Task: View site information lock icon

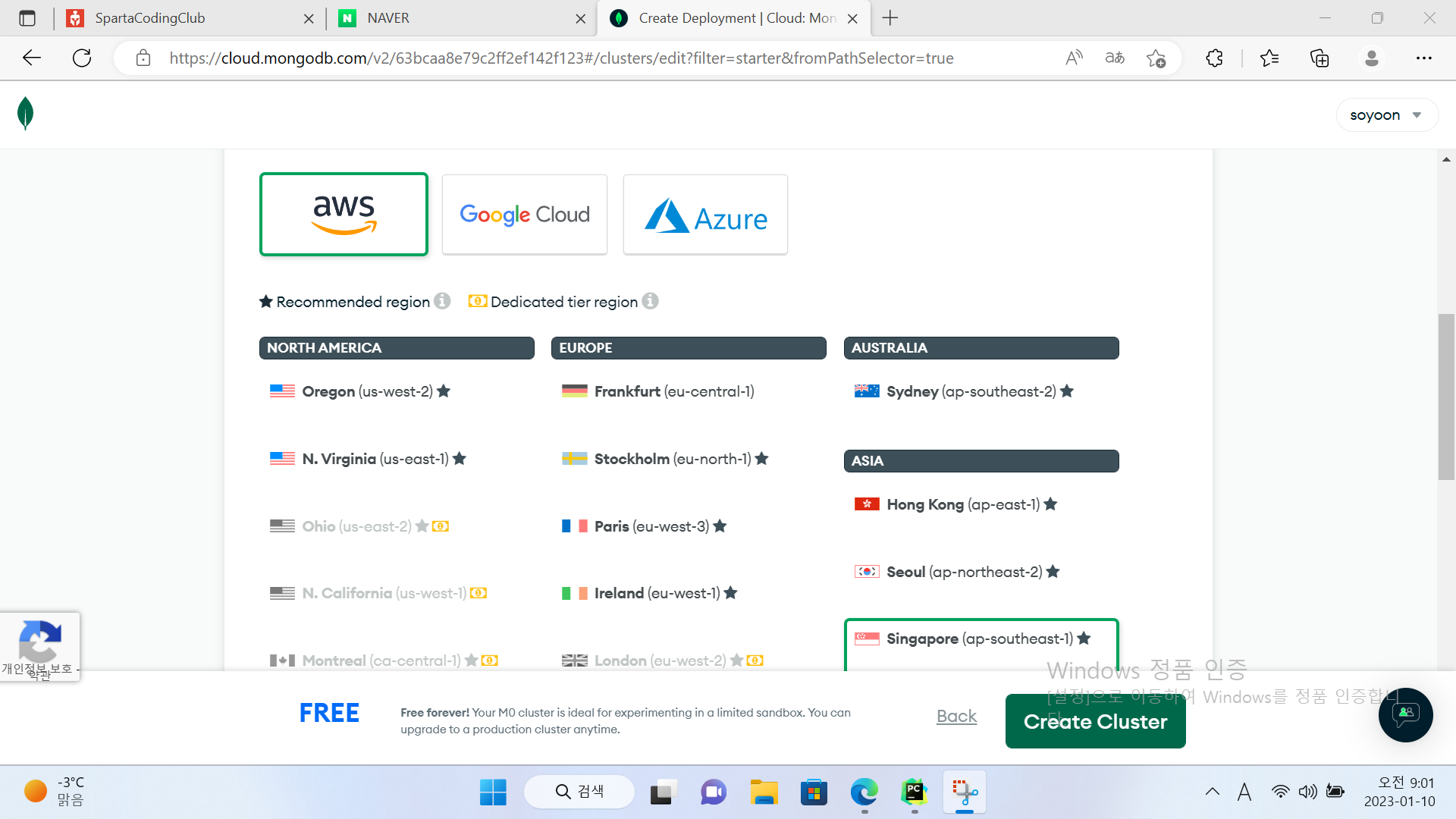Action: (x=143, y=58)
